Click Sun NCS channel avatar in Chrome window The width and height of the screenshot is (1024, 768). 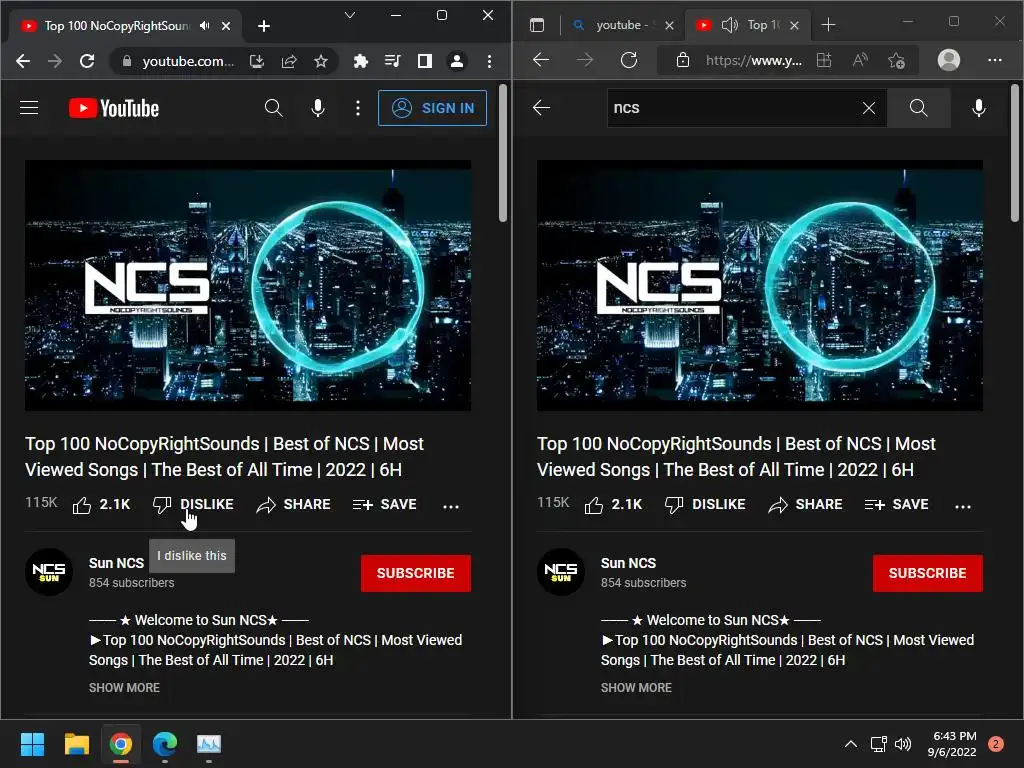click(49, 572)
